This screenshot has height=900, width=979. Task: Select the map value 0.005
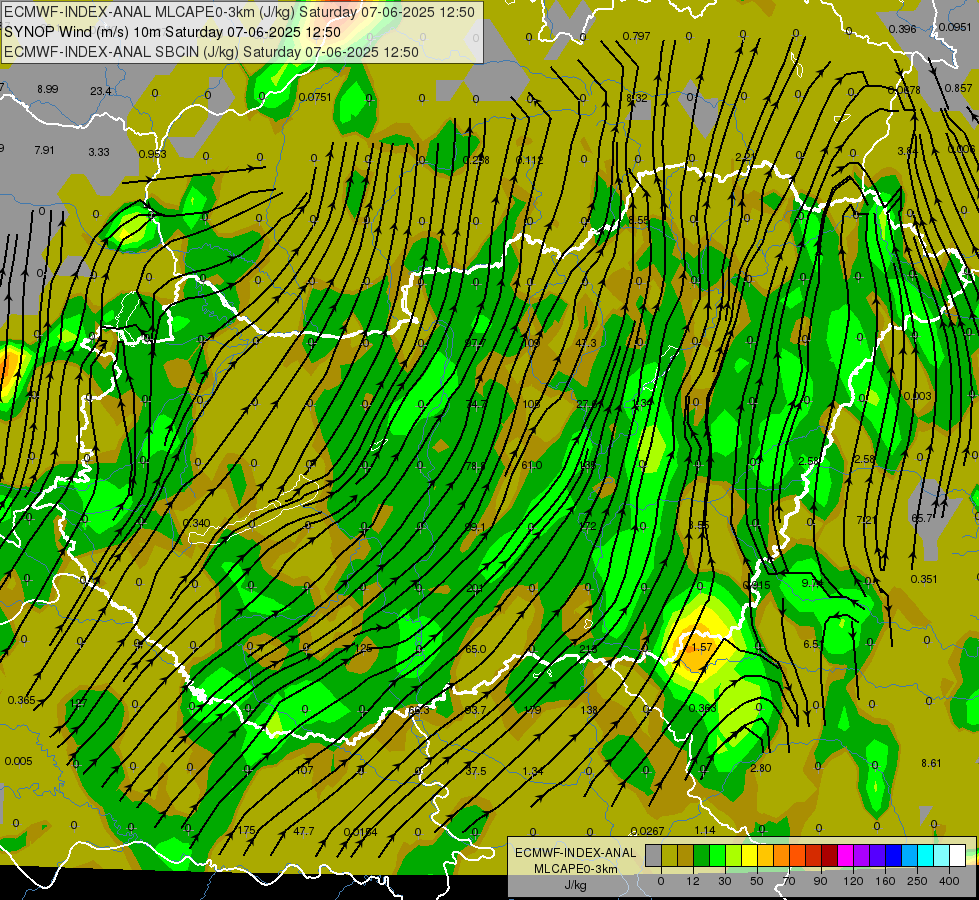click(18, 761)
